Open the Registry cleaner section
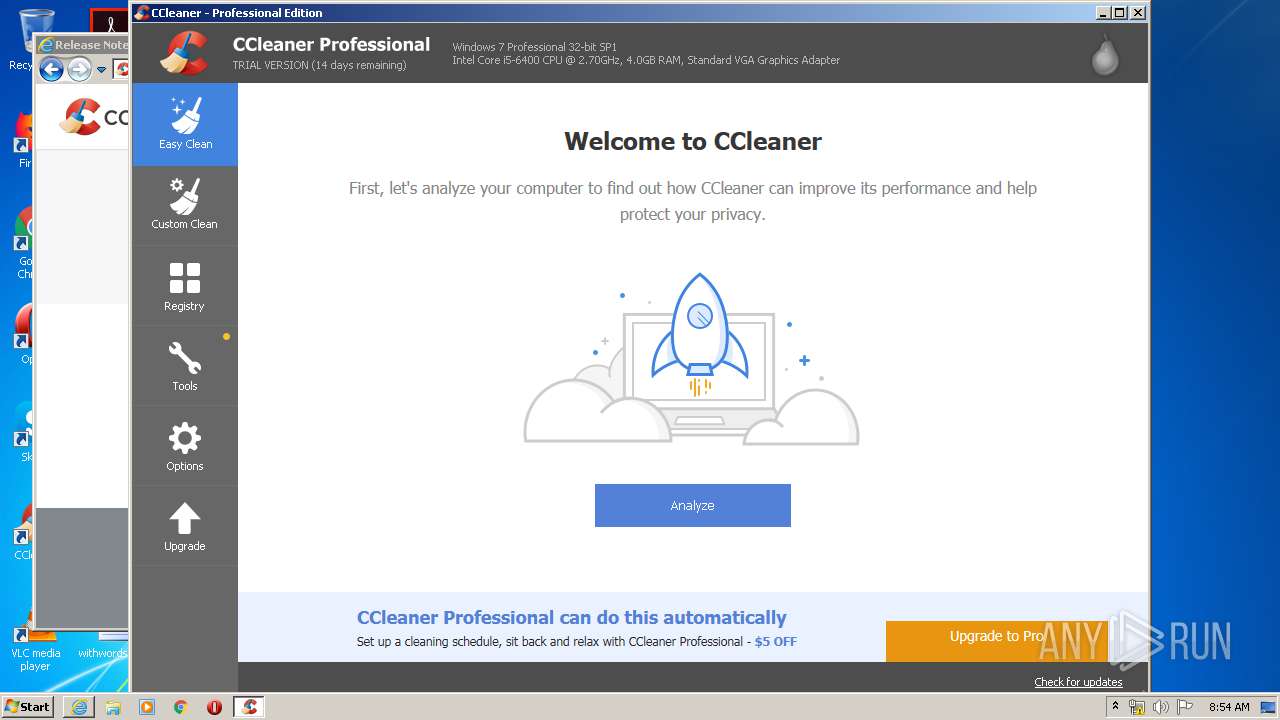Screen dimensions: 1280x720 185,286
